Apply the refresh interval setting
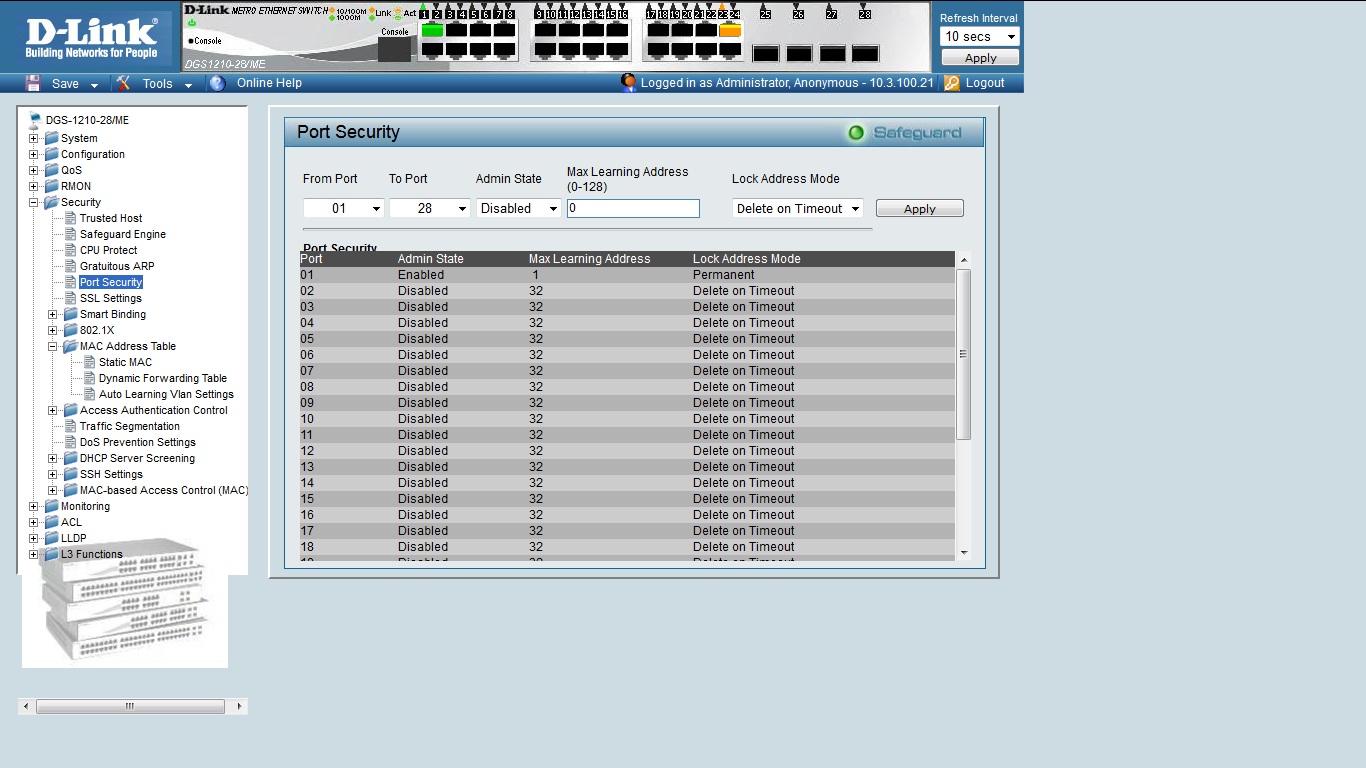1366x768 pixels. (980, 58)
